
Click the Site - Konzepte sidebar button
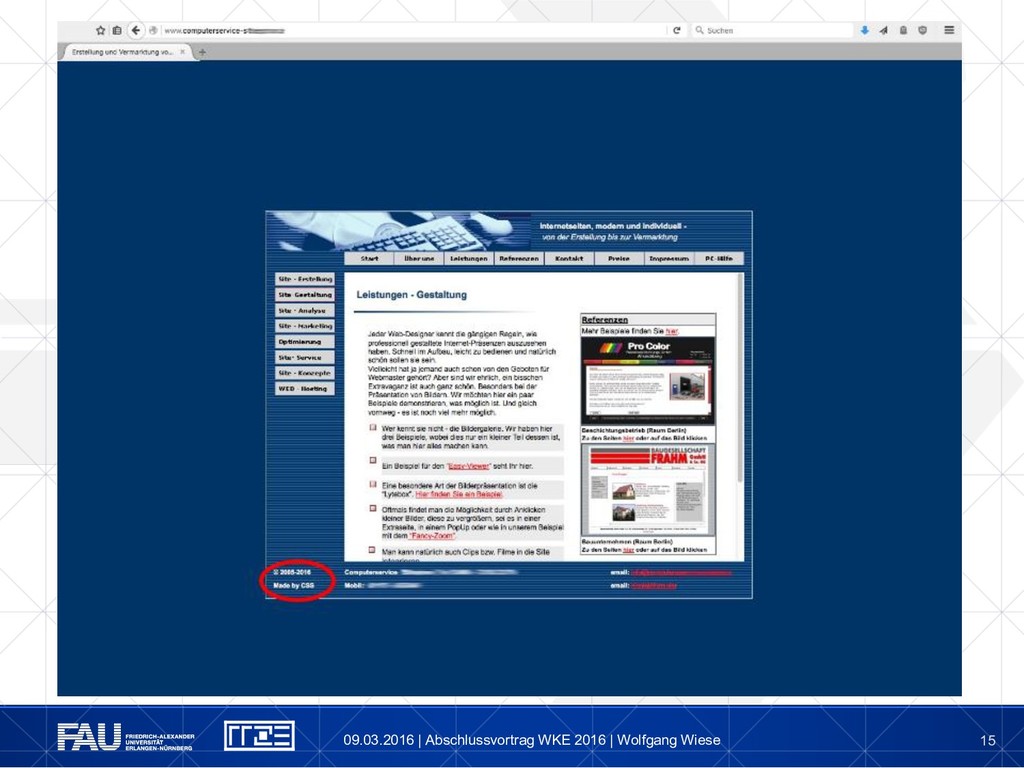pyautogui.click(x=305, y=373)
